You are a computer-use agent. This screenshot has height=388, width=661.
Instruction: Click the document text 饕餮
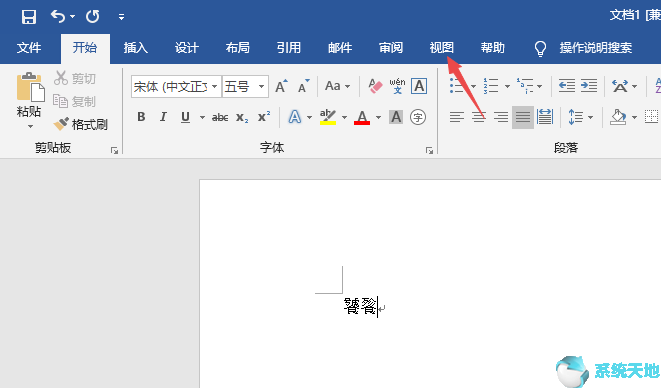pyautogui.click(x=360, y=306)
